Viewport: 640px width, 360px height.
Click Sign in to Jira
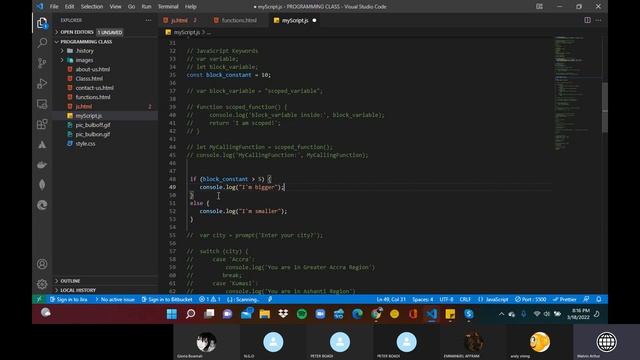(69, 299)
